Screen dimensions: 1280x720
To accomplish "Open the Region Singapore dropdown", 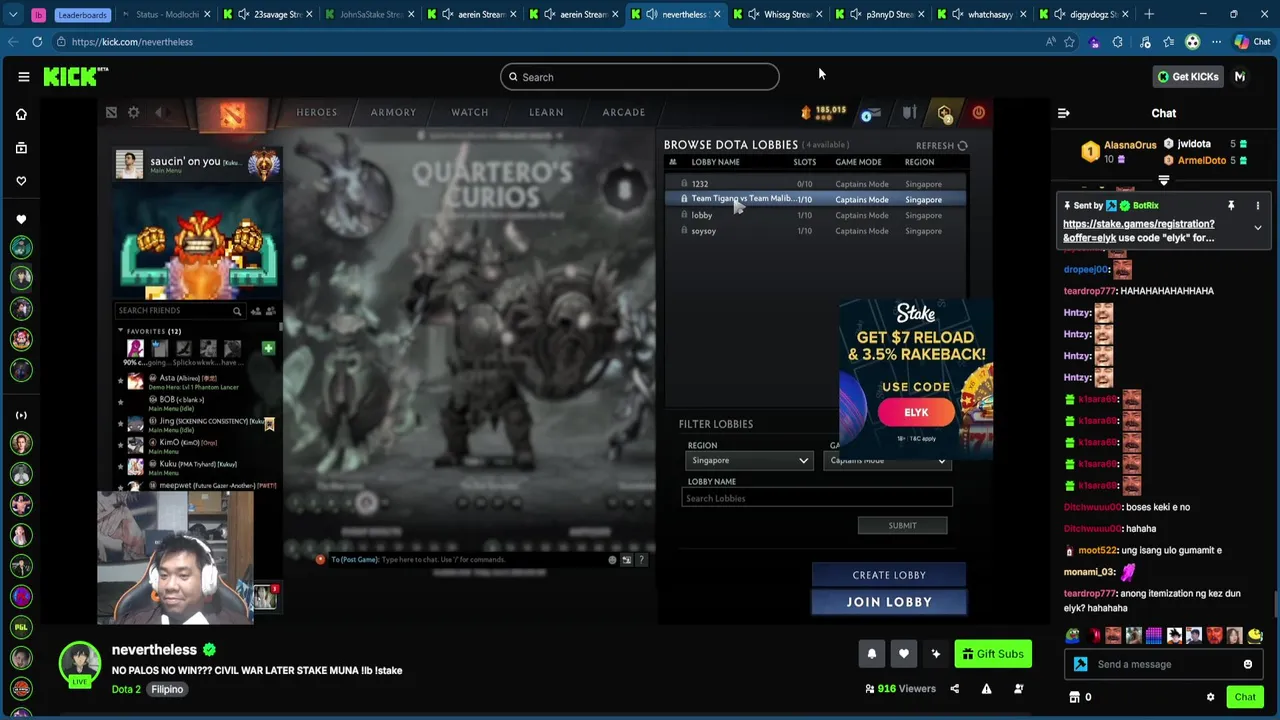I will [x=748, y=461].
